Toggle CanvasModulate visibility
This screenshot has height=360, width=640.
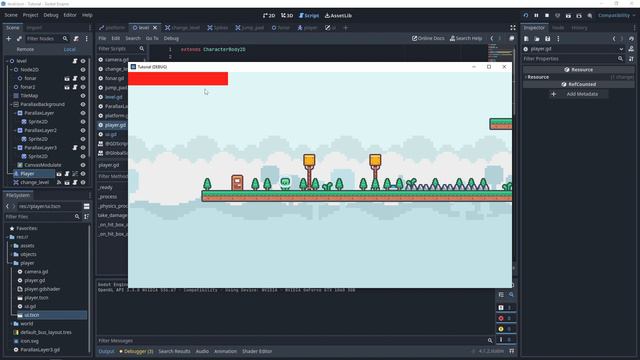click(x=83, y=165)
